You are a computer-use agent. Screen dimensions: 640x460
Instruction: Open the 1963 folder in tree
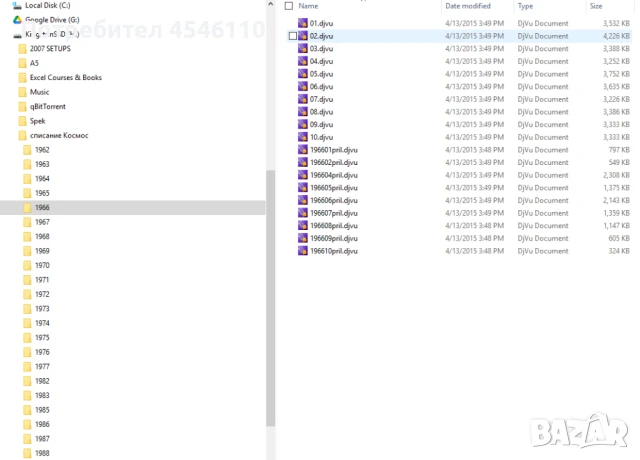pyautogui.click(x=42, y=164)
